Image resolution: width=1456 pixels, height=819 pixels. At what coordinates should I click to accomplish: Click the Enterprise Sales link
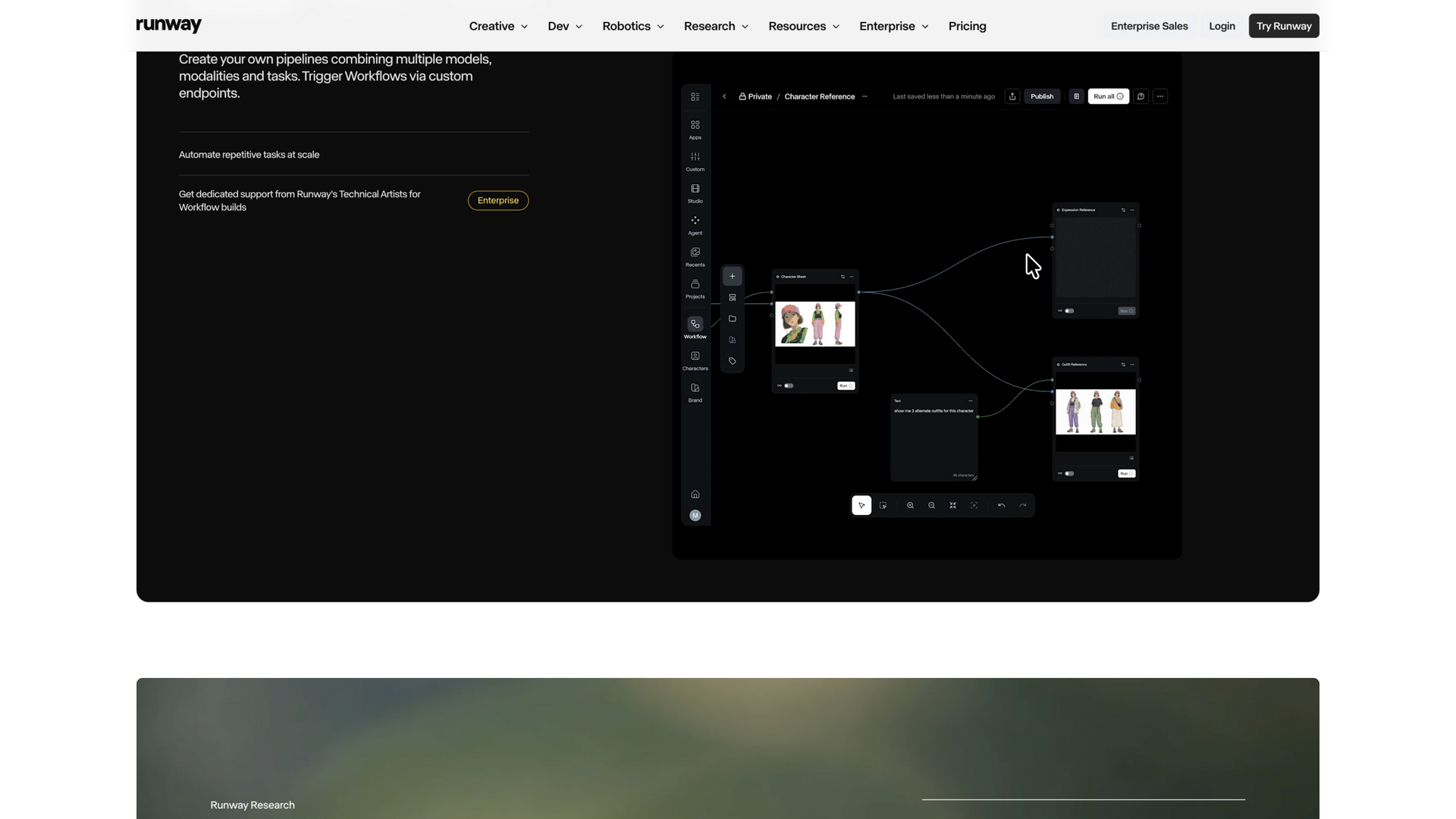point(1149,26)
